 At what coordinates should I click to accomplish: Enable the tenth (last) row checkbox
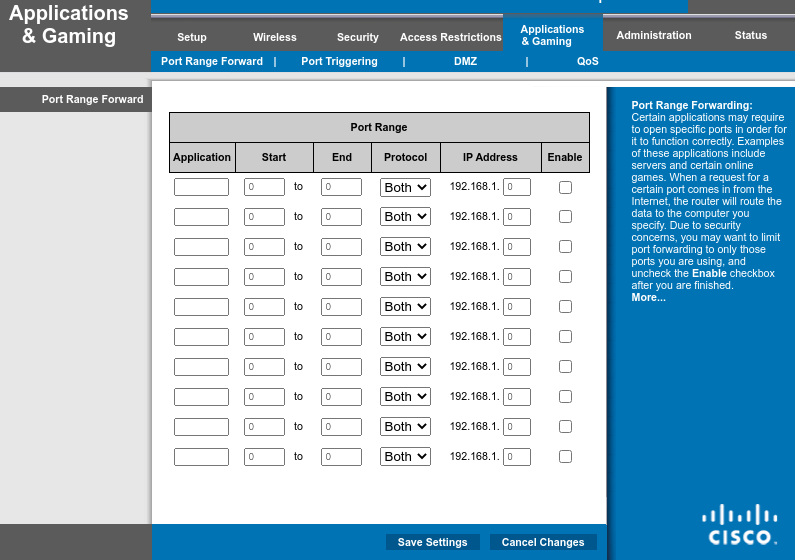pos(565,457)
